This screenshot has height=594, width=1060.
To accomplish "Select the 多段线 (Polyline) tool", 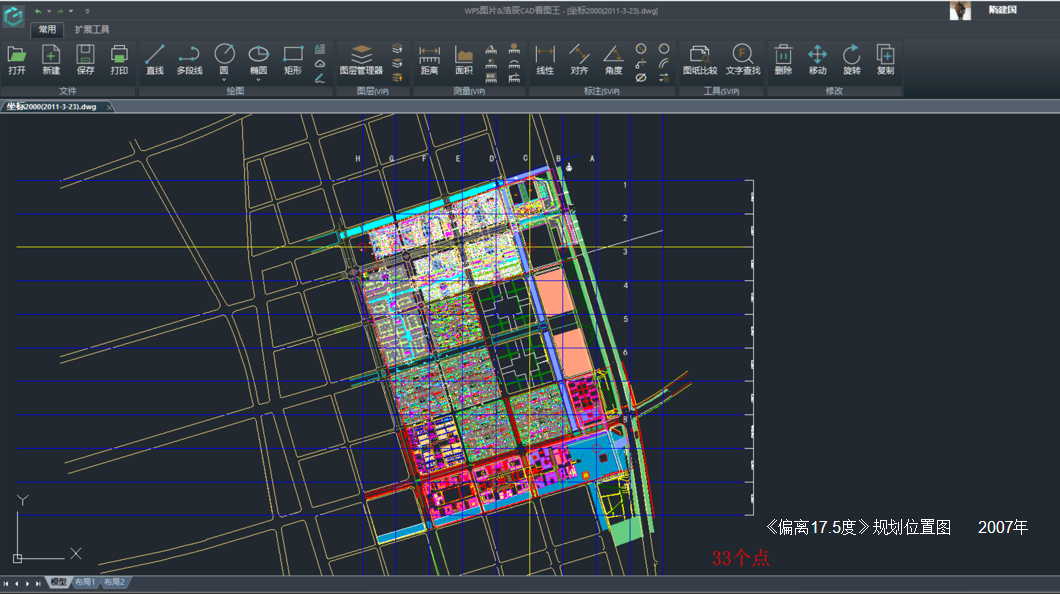I will [189, 59].
